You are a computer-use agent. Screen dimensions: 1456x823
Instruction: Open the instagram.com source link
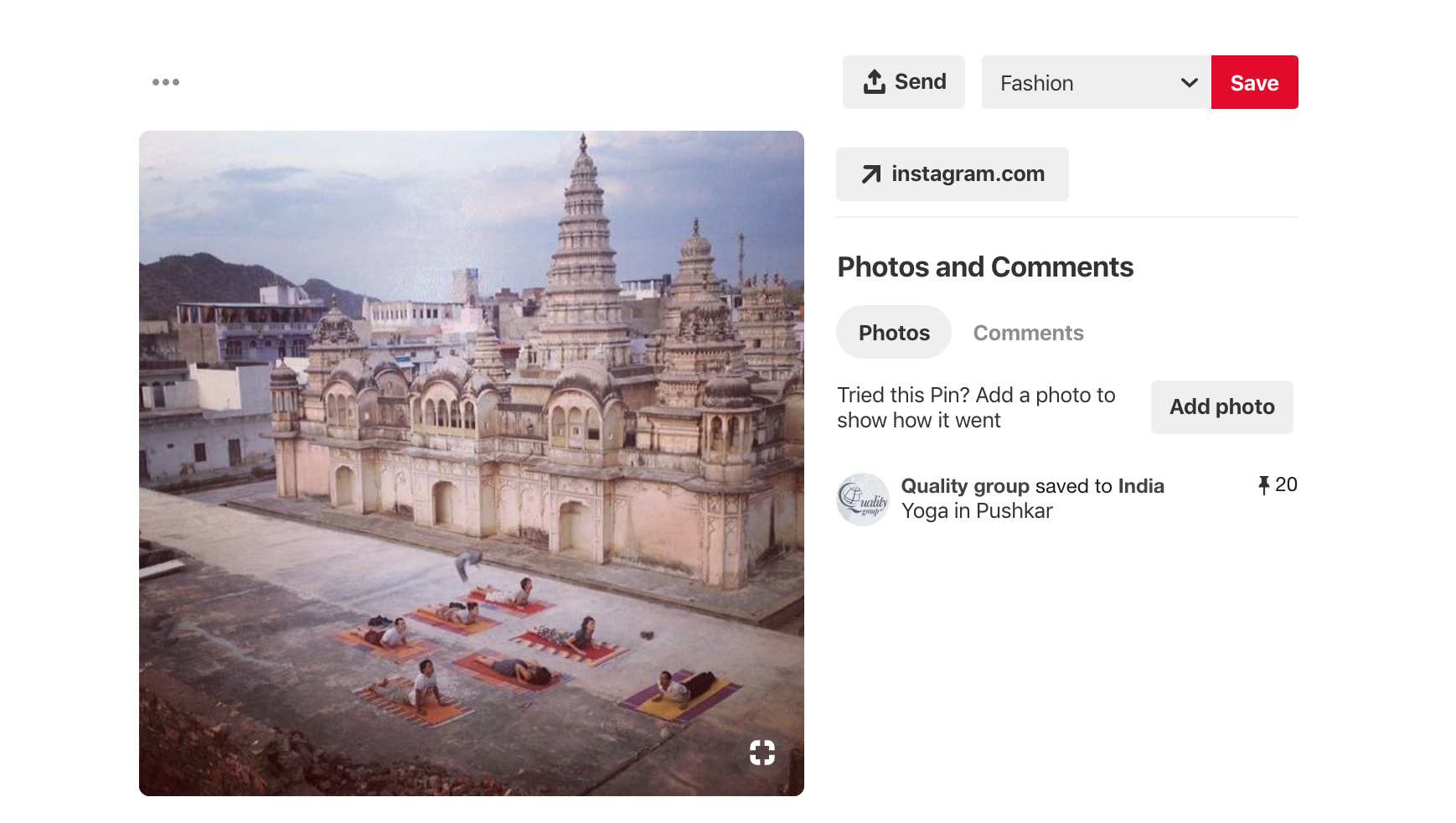[x=968, y=174]
